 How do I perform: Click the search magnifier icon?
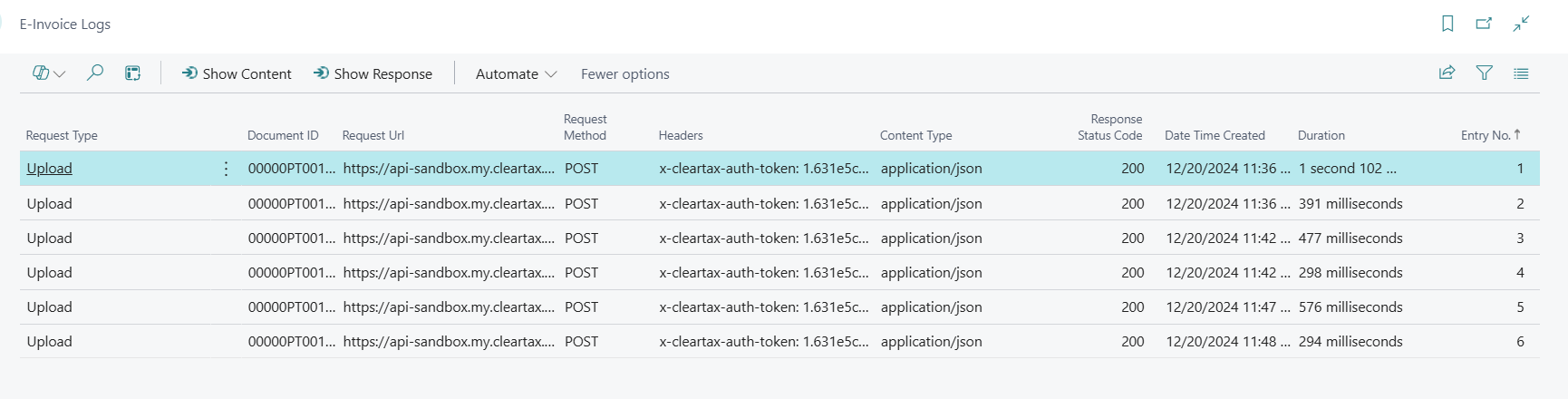coord(94,73)
